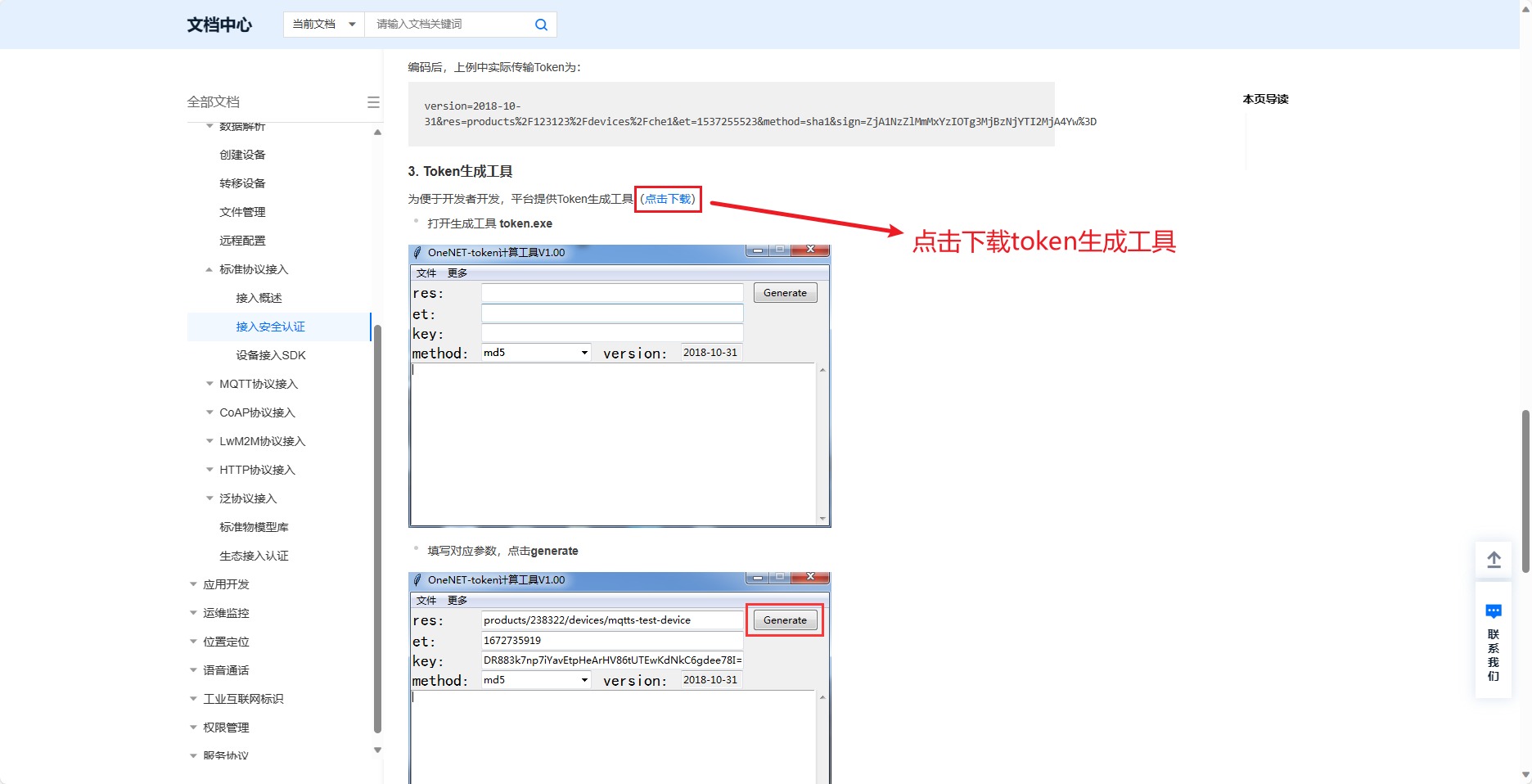This screenshot has height=784, width=1532.
Task: Click sidebar scrollbar down arrow
Action: [377, 750]
